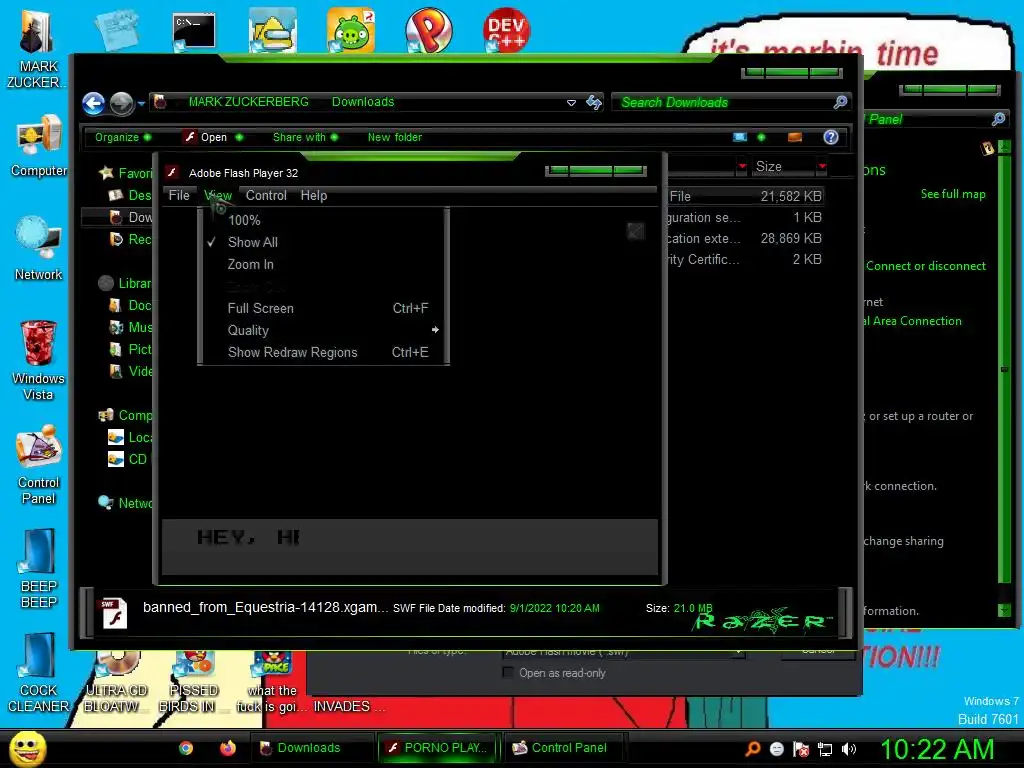The height and width of the screenshot is (768, 1024).
Task: Open the recent pages dropdown next to Forward
Action: 141,103
